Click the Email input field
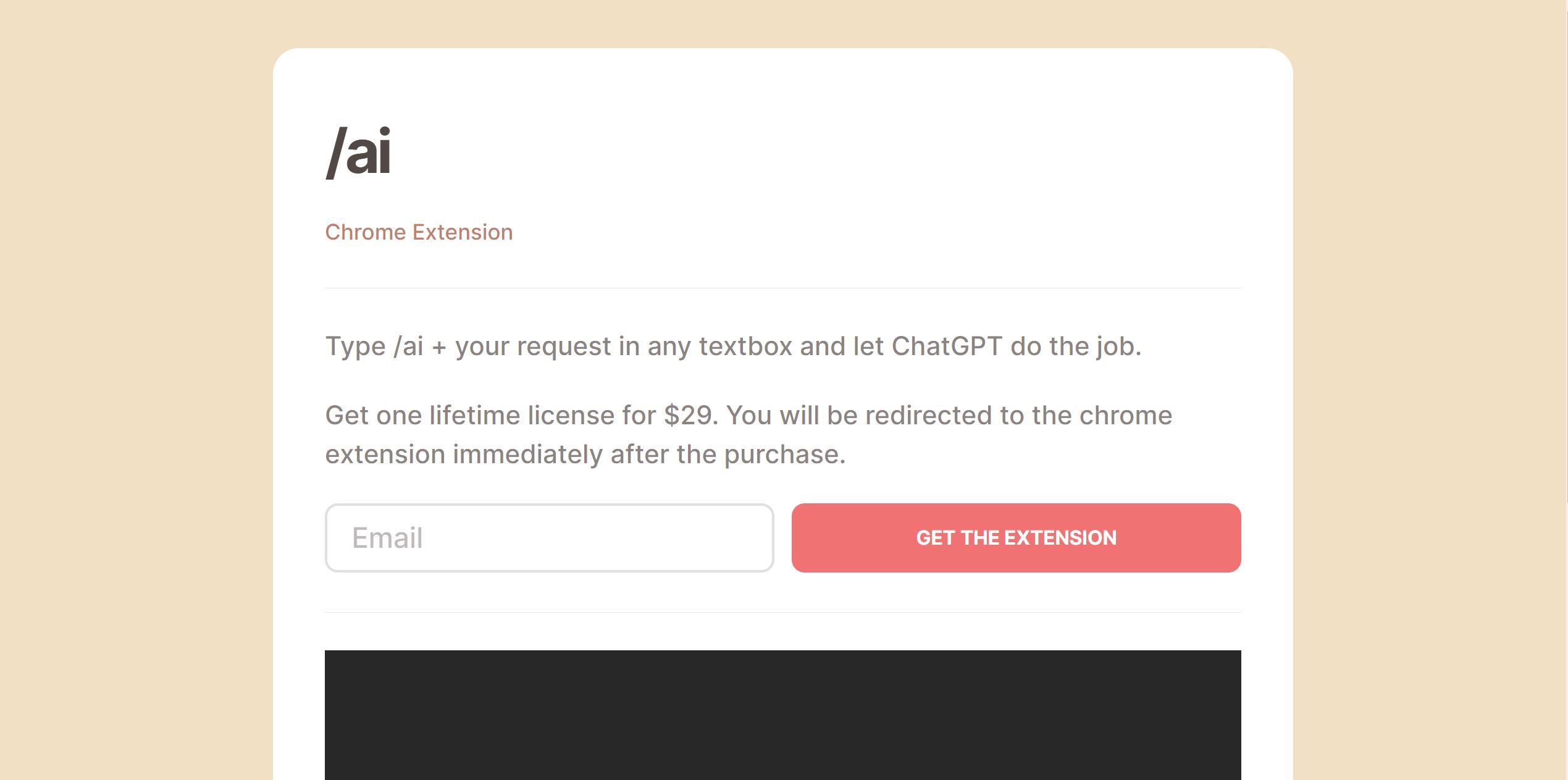This screenshot has height=780, width=1568. point(549,538)
